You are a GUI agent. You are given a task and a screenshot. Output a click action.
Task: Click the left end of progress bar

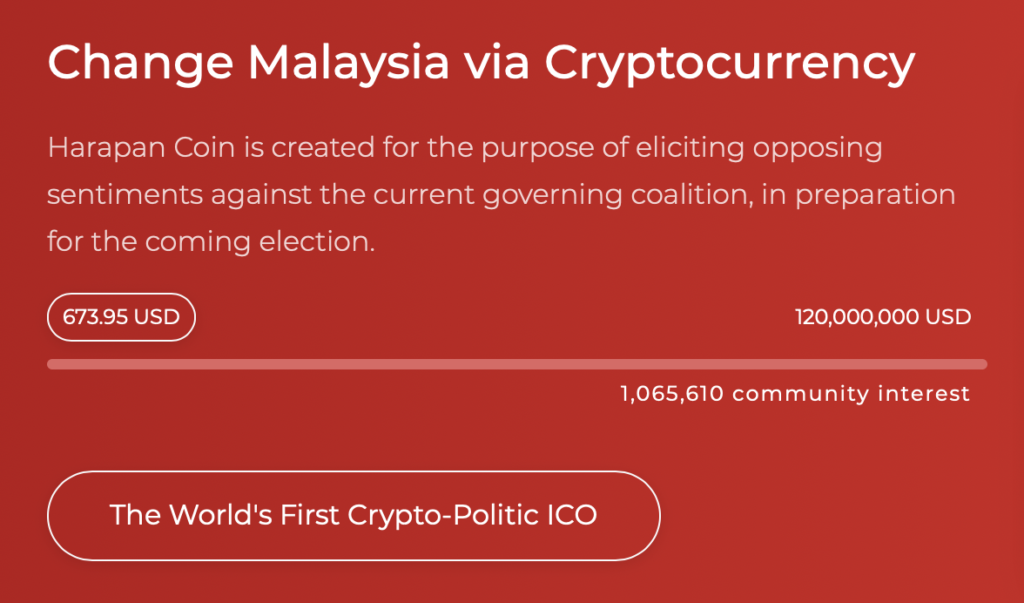[54, 364]
